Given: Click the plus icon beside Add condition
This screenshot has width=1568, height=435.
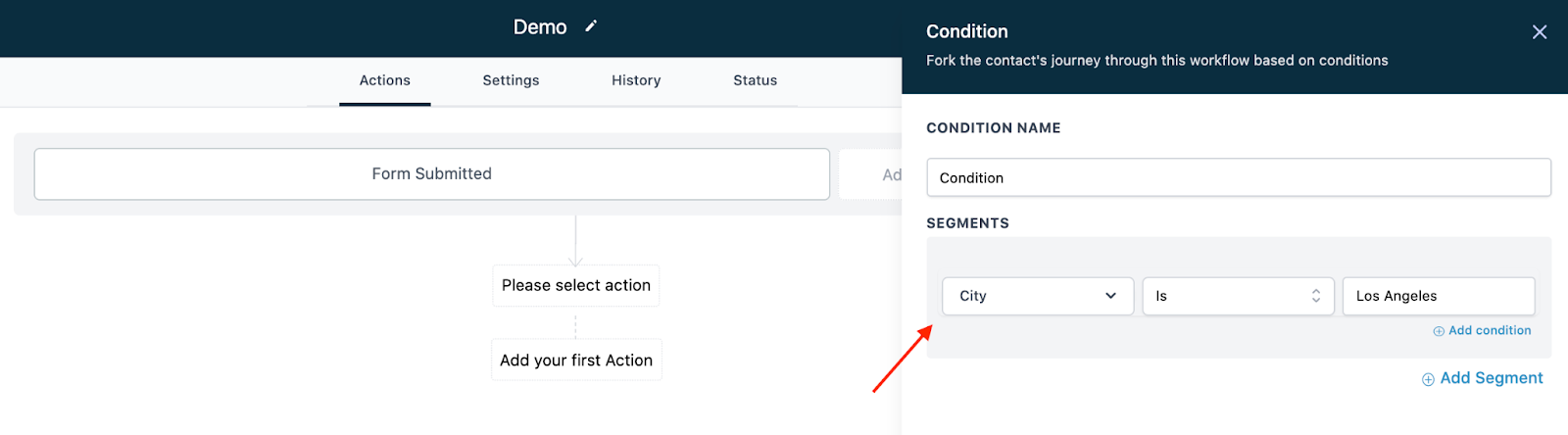Looking at the screenshot, I should (1439, 331).
